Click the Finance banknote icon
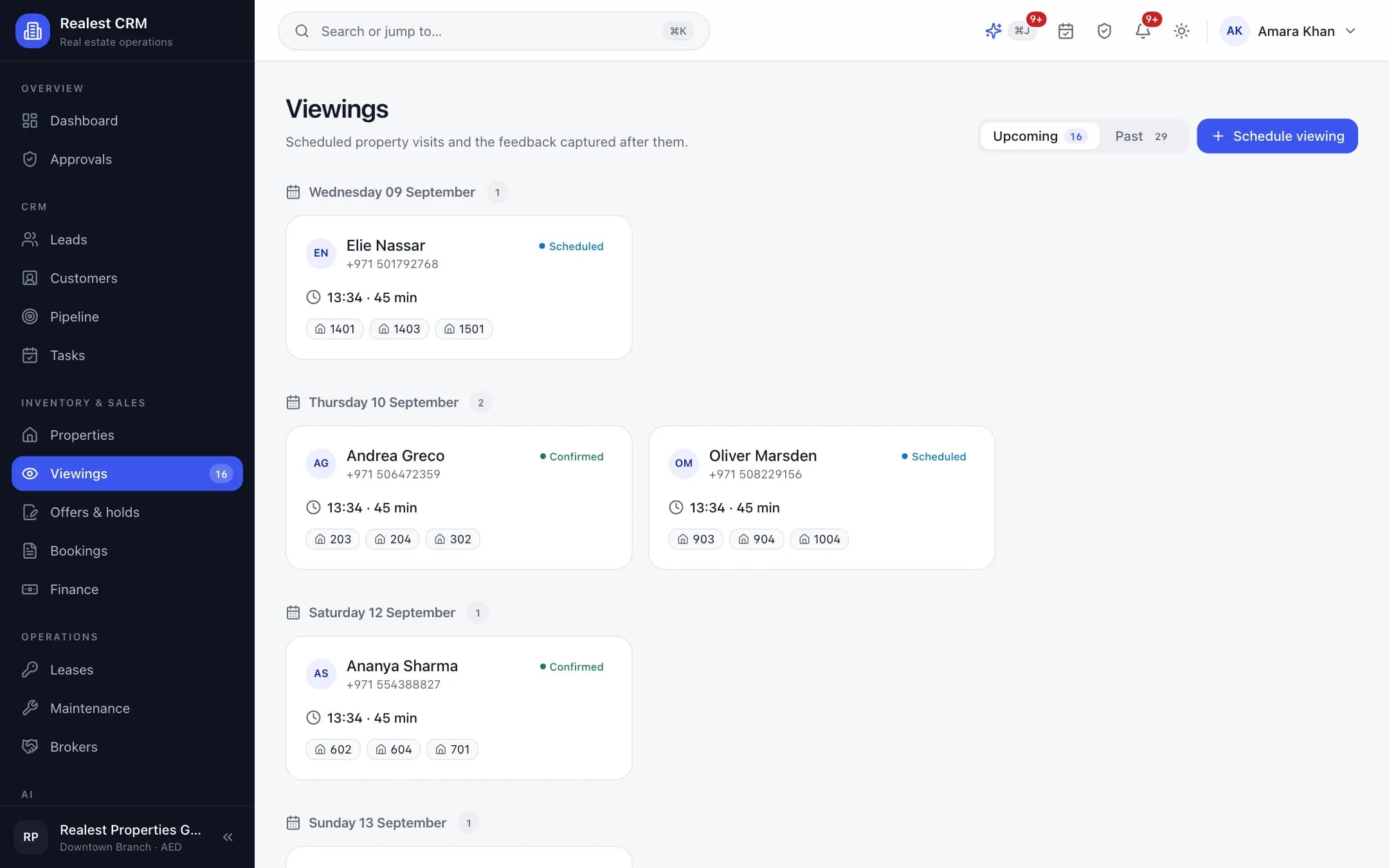The image size is (1389, 868). tap(30, 590)
